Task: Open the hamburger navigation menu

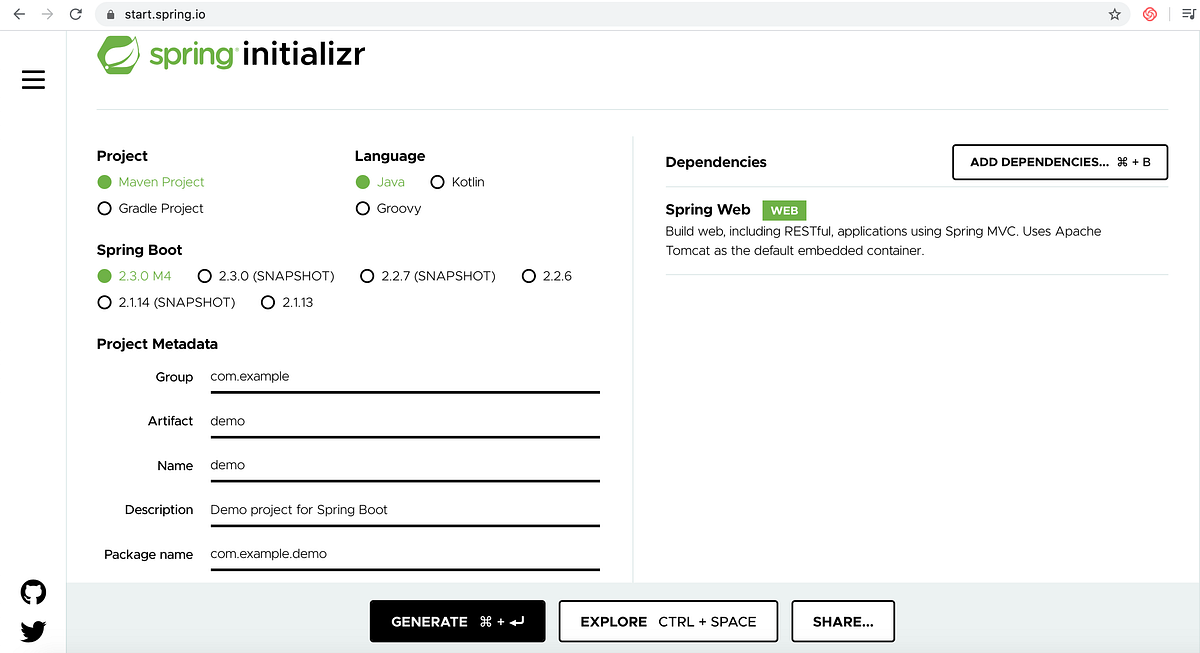Action: (33, 79)
